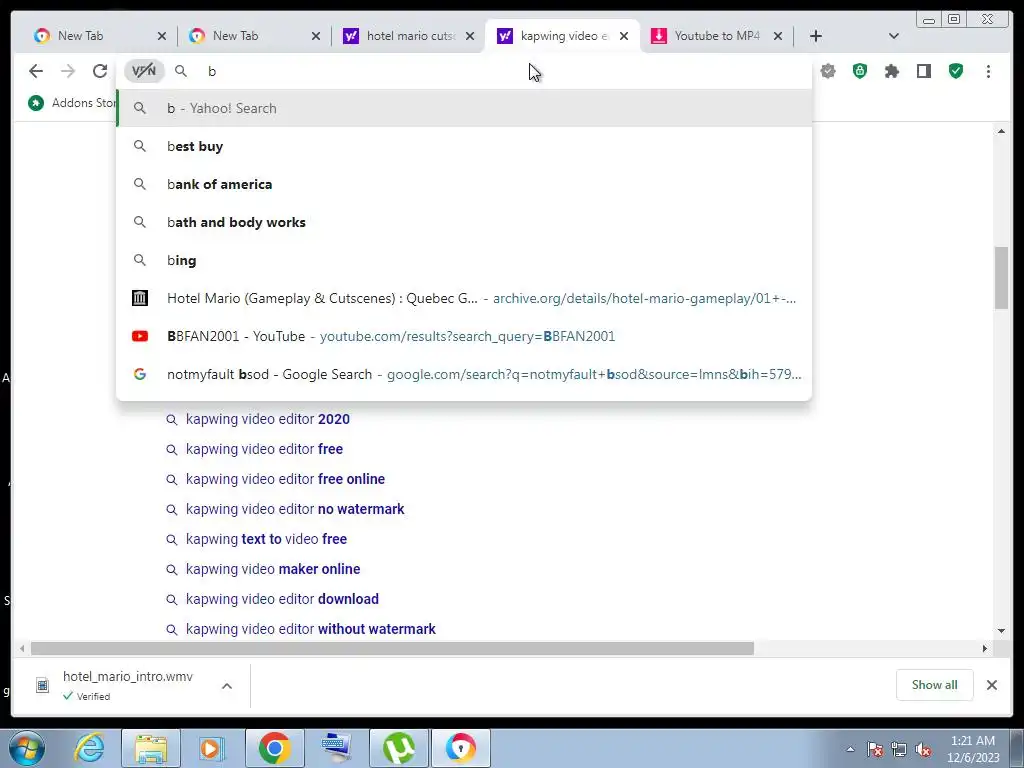The image size is (1024, 768).
Task: Close the Youtube to MP4 tab
Action: click(778, 36)
